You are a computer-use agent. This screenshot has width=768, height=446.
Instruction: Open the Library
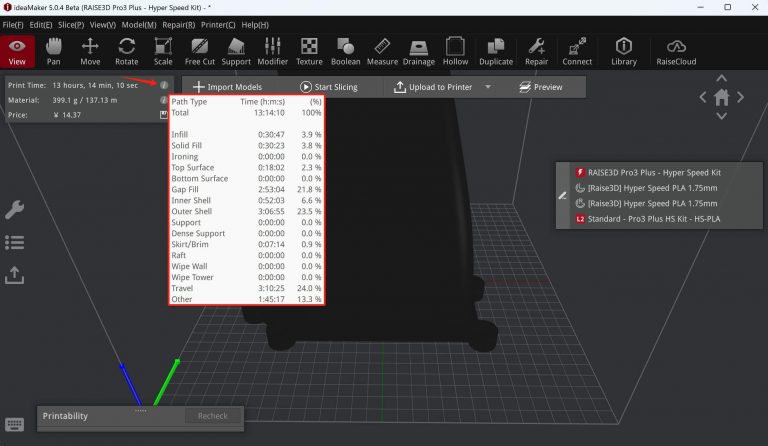(x=624, y=51)
